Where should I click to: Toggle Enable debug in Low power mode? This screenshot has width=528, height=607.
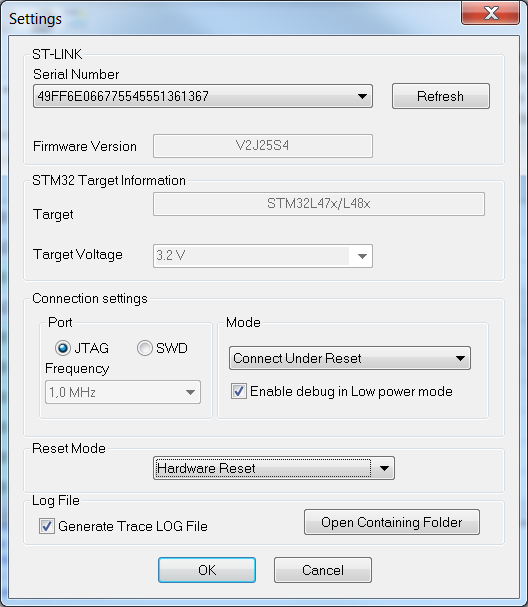pyautogui.click(x=238, y=391)
